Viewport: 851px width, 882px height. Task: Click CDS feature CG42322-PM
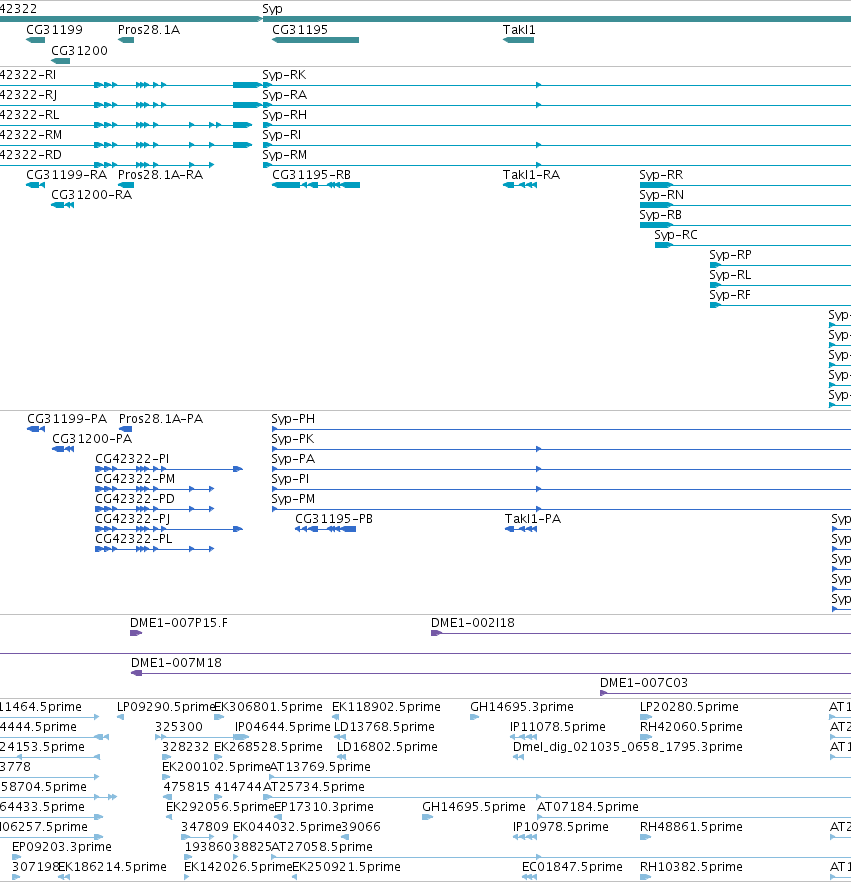(x=135, y=479)
